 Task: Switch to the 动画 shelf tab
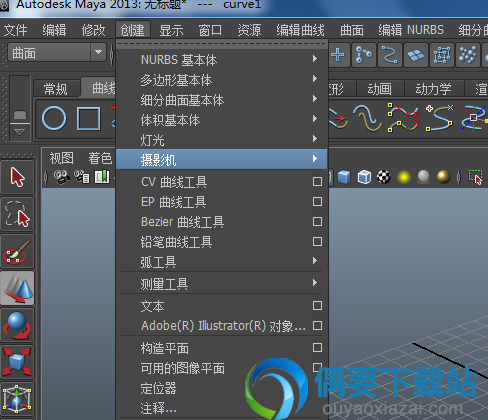(380, 89)
